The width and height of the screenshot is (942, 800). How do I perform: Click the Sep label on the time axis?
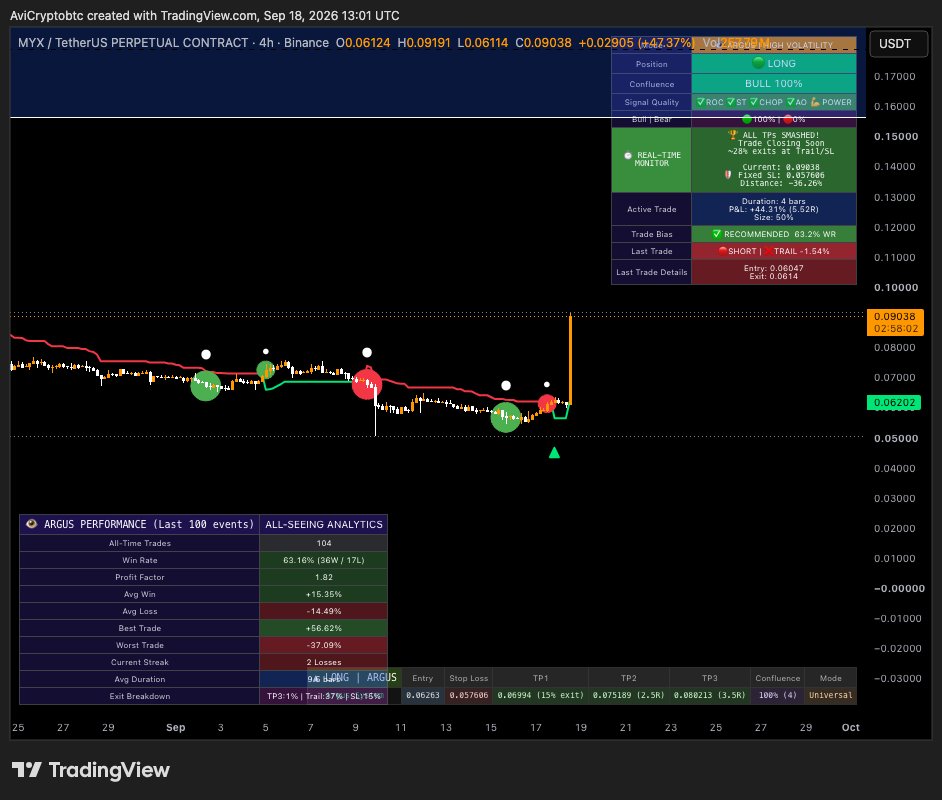(x=175, y=727)
